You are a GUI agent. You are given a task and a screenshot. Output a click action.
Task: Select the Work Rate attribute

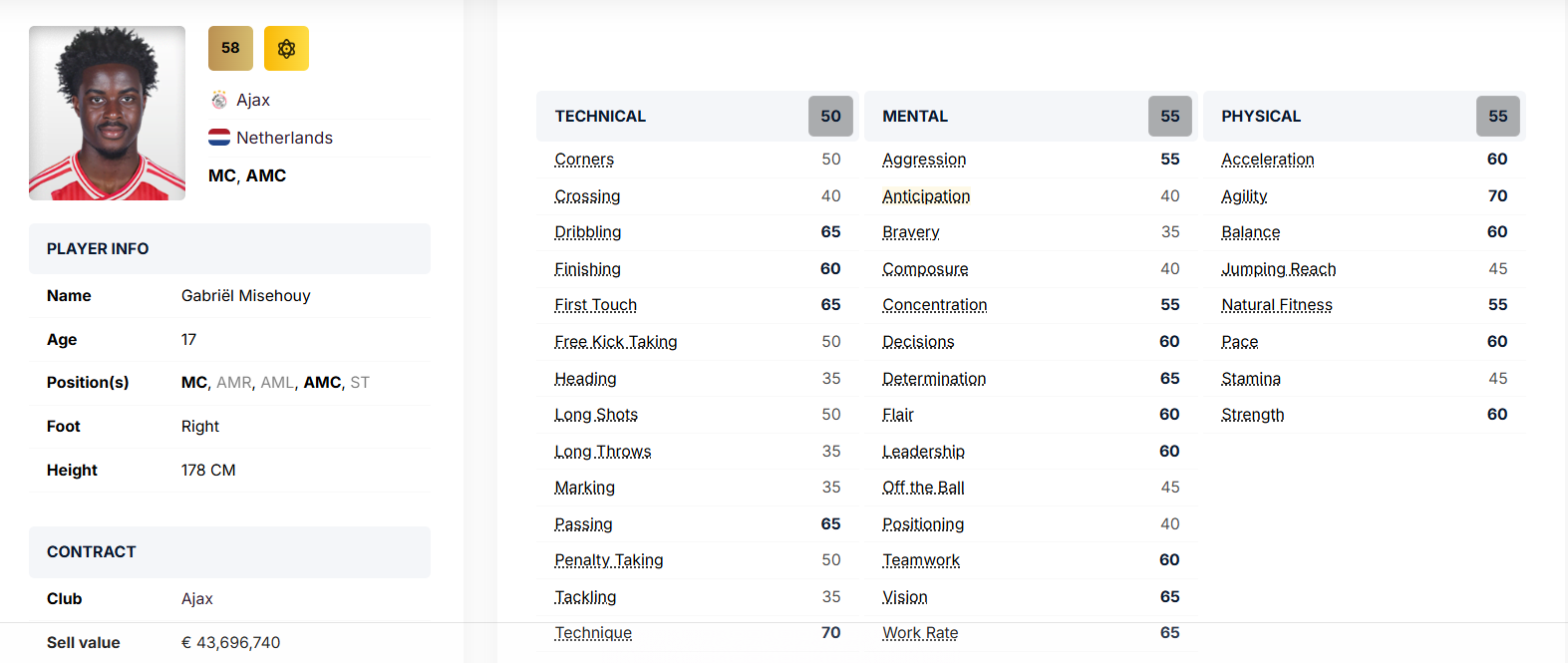point(920,633)
